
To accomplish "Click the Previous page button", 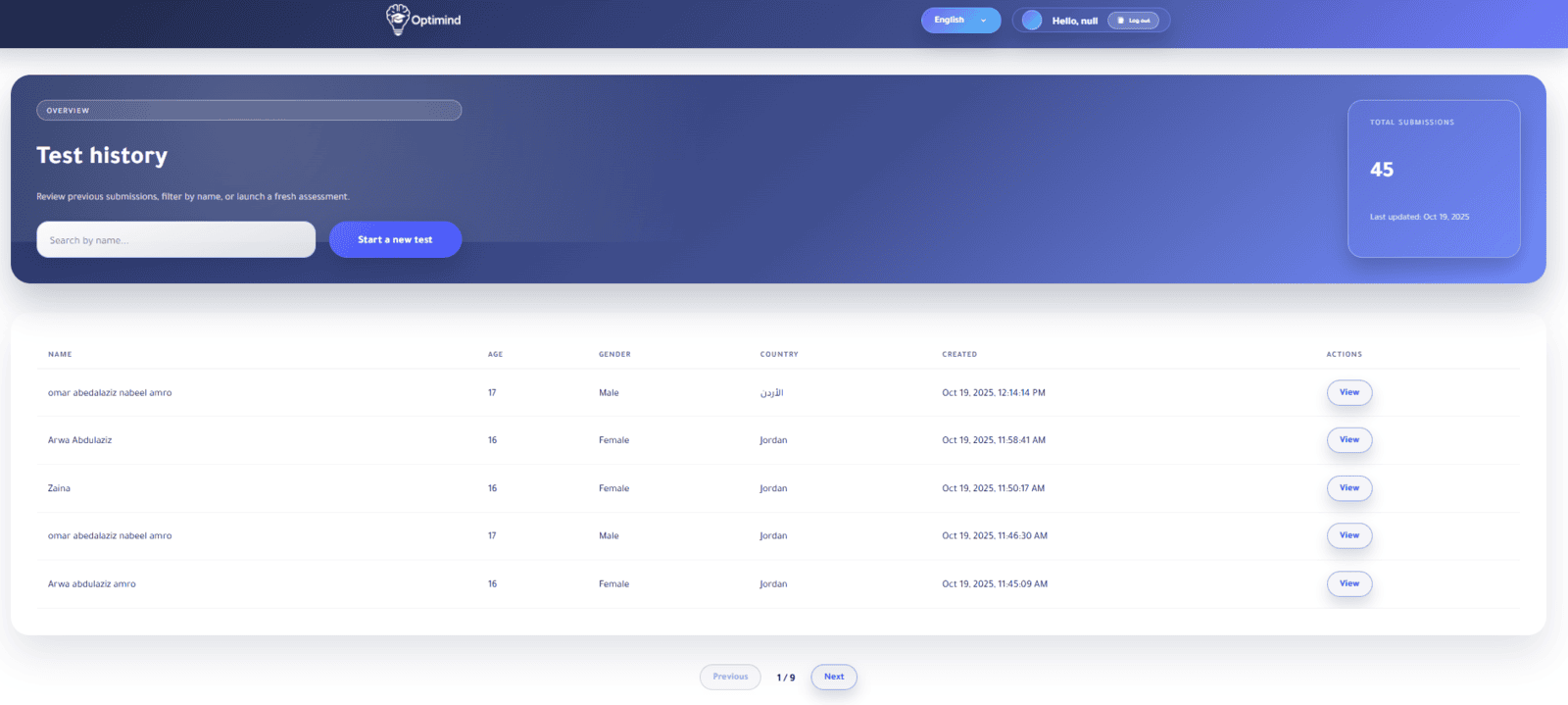I will [x=730, y=678].
